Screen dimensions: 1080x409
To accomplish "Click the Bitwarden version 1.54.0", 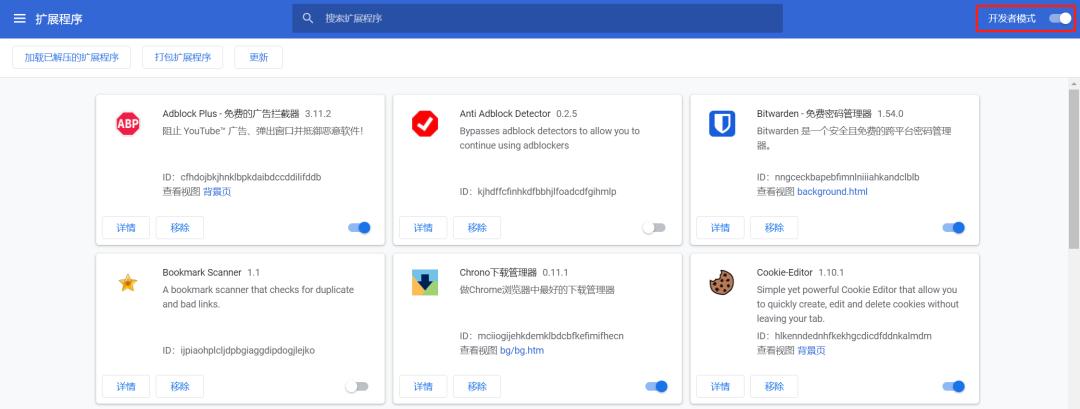I will pyautogui.click(x=890, y=114).
